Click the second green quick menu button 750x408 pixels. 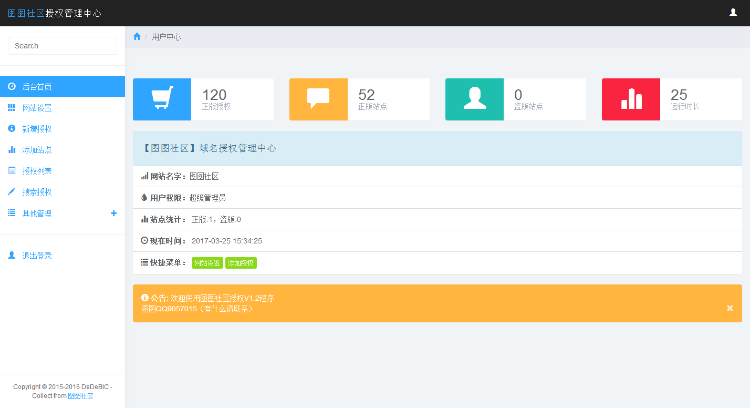pyautogui.click(x=240, y=263)
